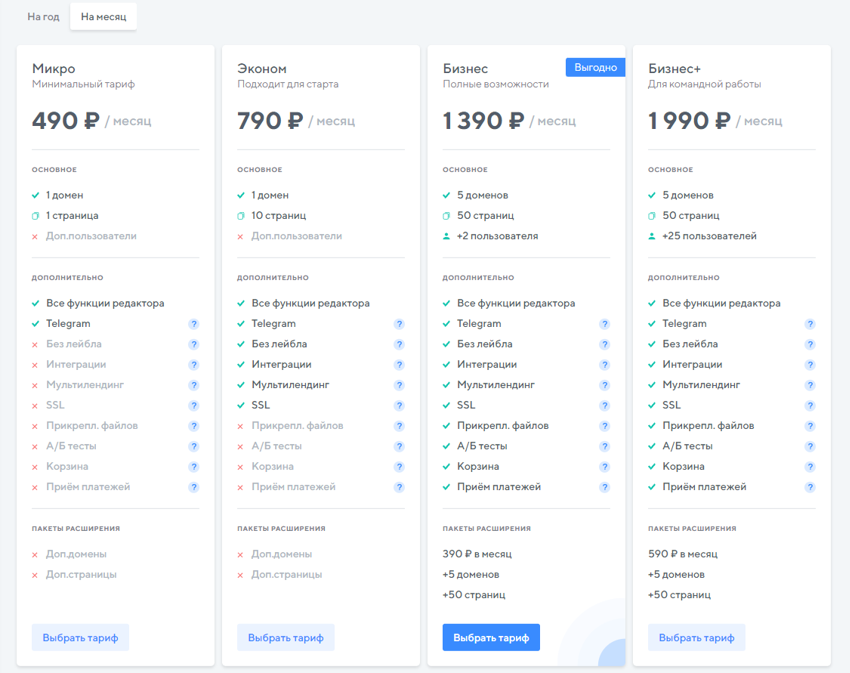
Task: Click Выбрать тариф for the Бизнес+ plan
Action: [696, 638]
